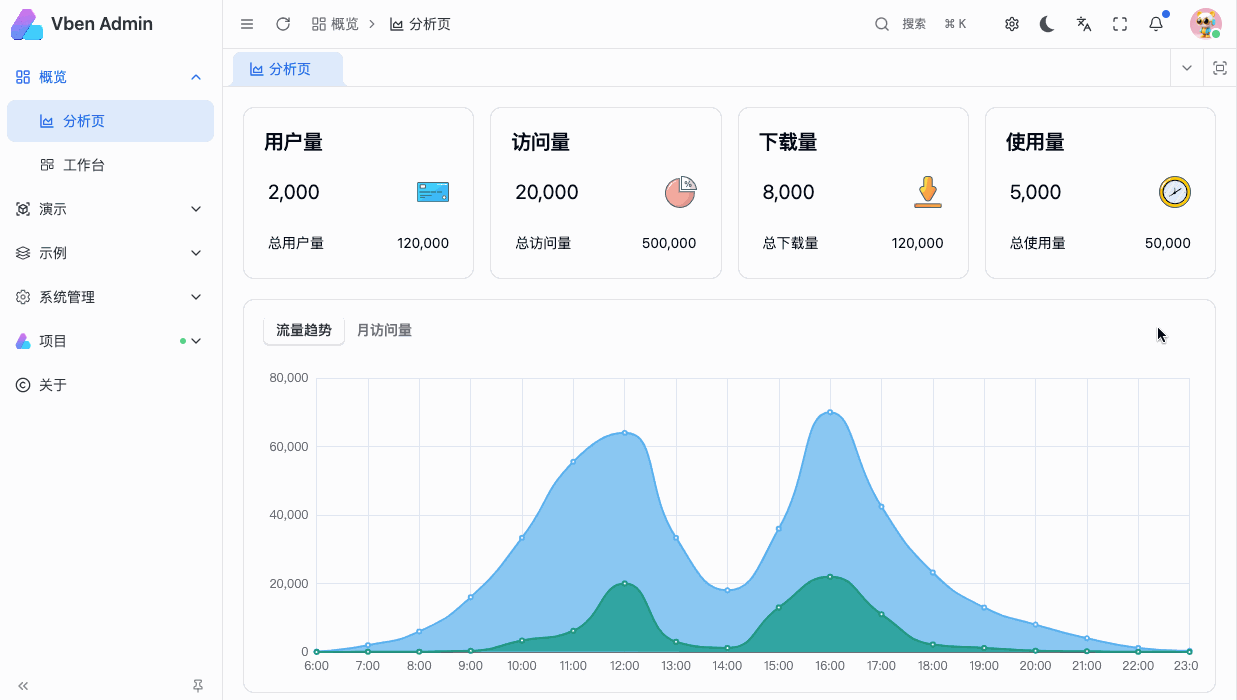
Task: Click the 总下载量 label
Action: (x=790, y=243)
